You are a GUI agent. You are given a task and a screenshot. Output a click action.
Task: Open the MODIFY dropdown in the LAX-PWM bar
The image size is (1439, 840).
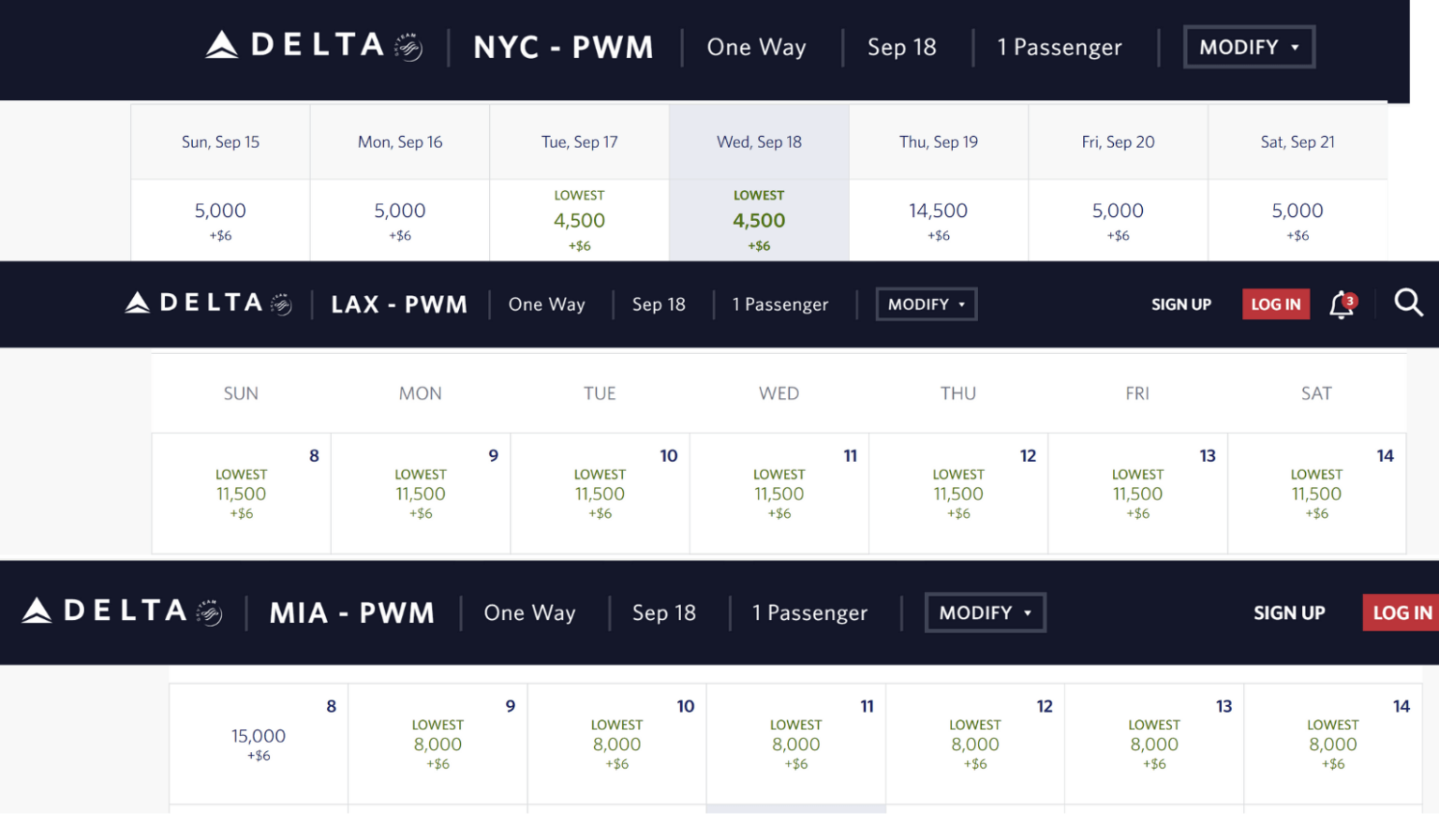(926, 303)
